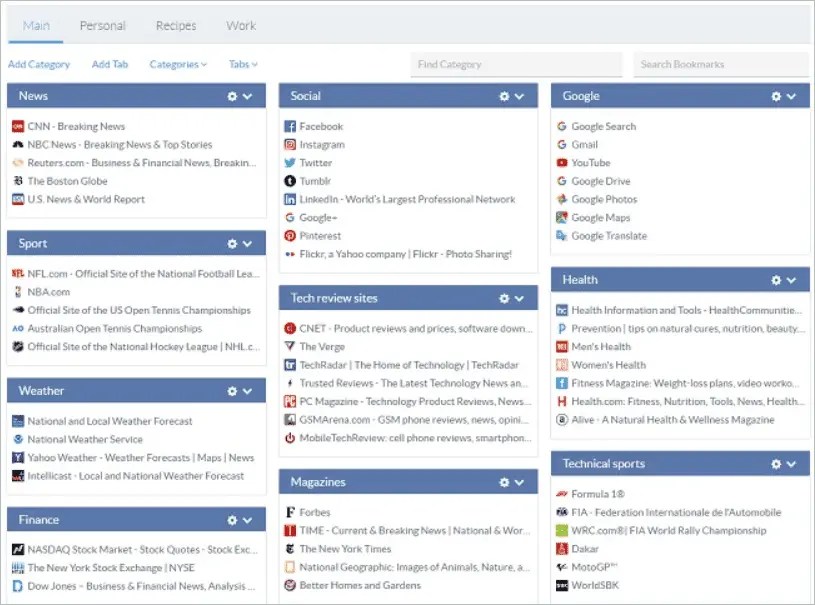Click the Search Bookmarks input field
Viewport: 815px width, 605px height.
pyautogui.click(x=721, y=64)
